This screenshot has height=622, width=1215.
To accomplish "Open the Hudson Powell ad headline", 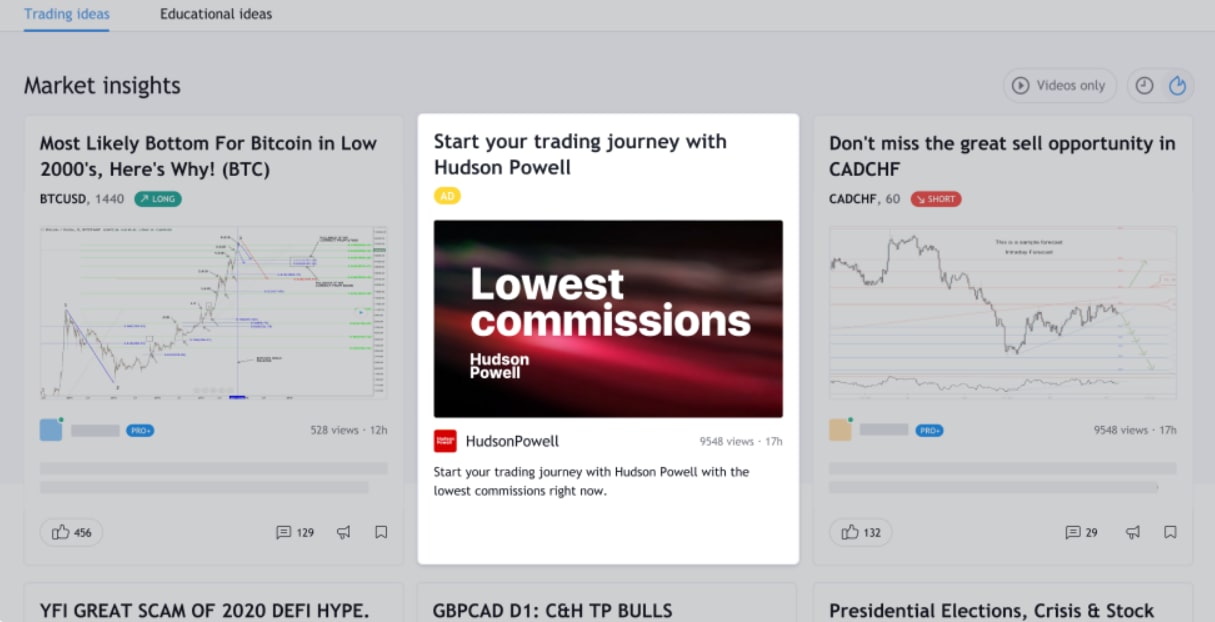I will pyautogui.click(x=580, y=154).
